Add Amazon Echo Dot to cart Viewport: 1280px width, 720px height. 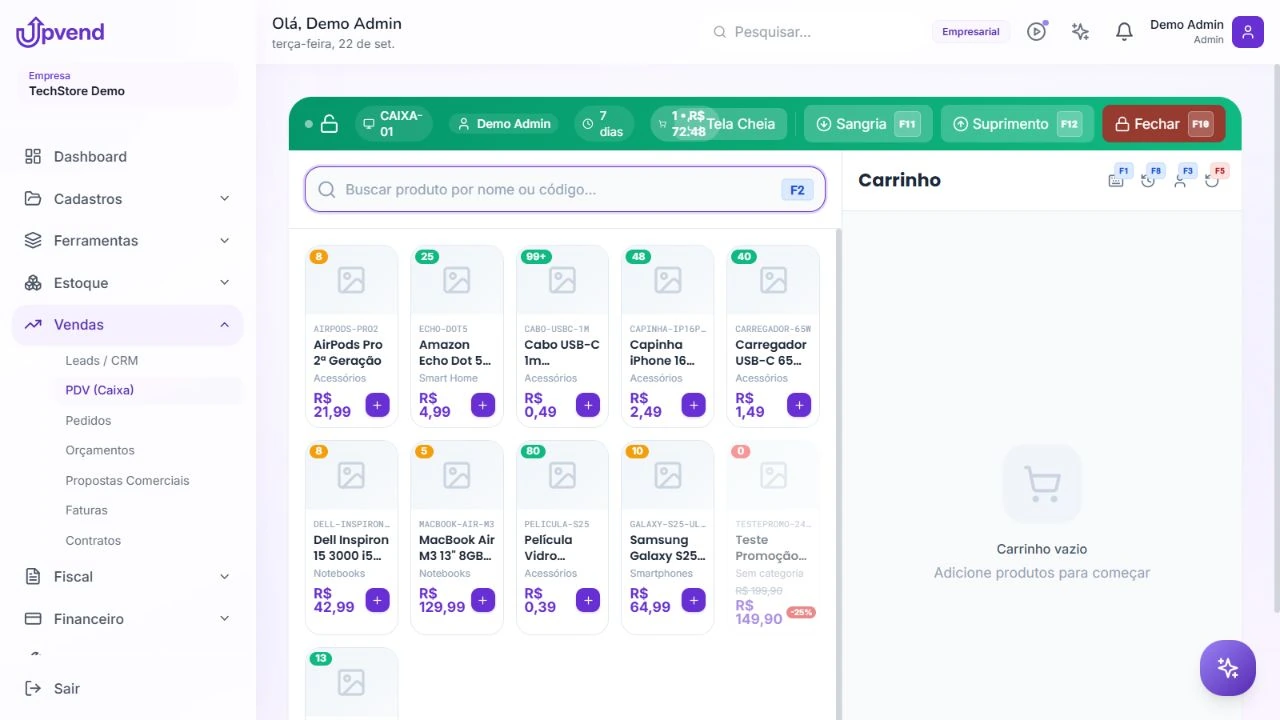point(483,405)
